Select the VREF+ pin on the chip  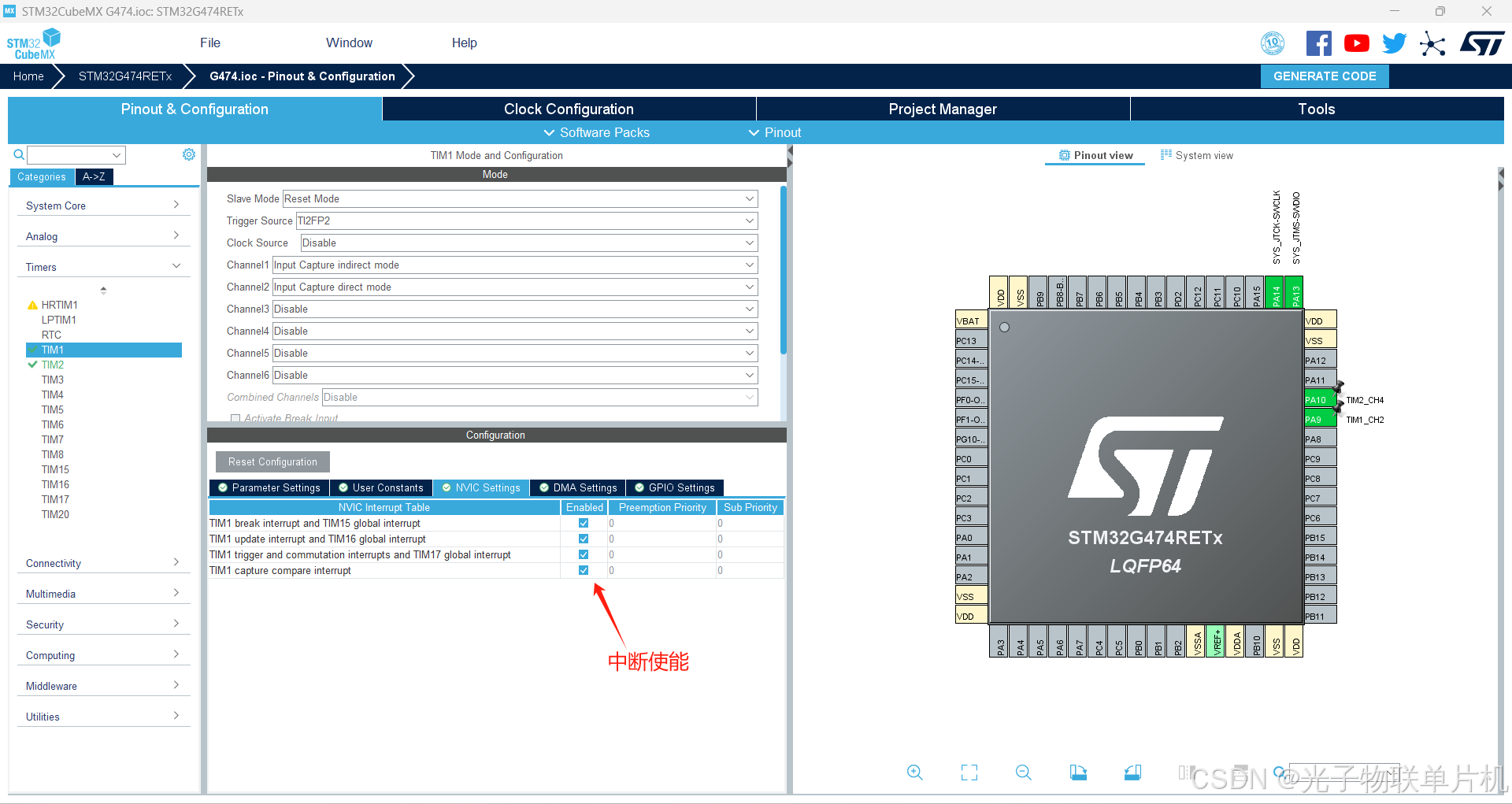coord(1217,642)
